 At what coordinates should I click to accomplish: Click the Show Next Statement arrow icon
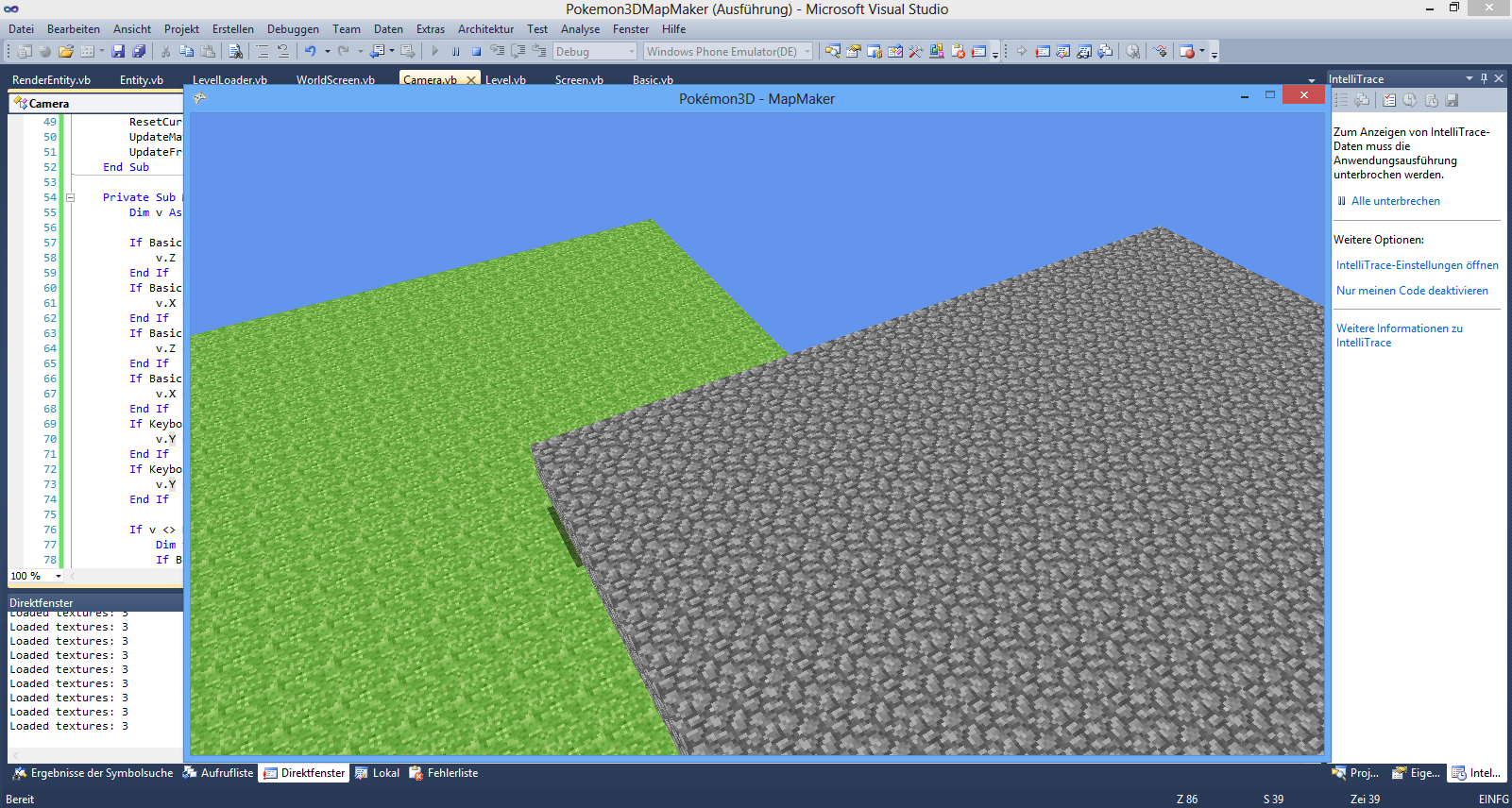click(x=1022, y=51)
